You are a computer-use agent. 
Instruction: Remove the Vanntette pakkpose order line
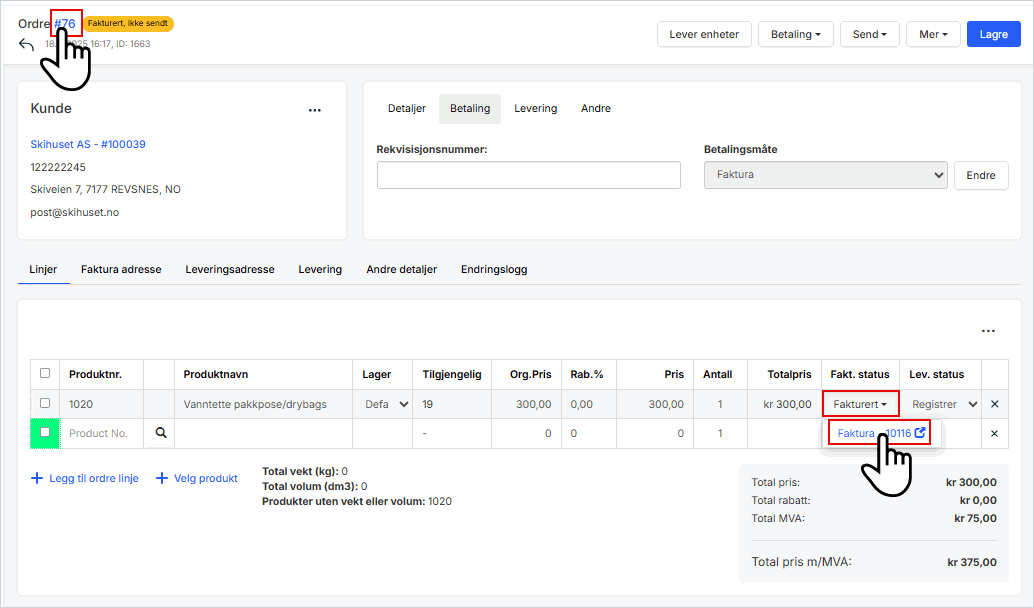tap(994, 404)
